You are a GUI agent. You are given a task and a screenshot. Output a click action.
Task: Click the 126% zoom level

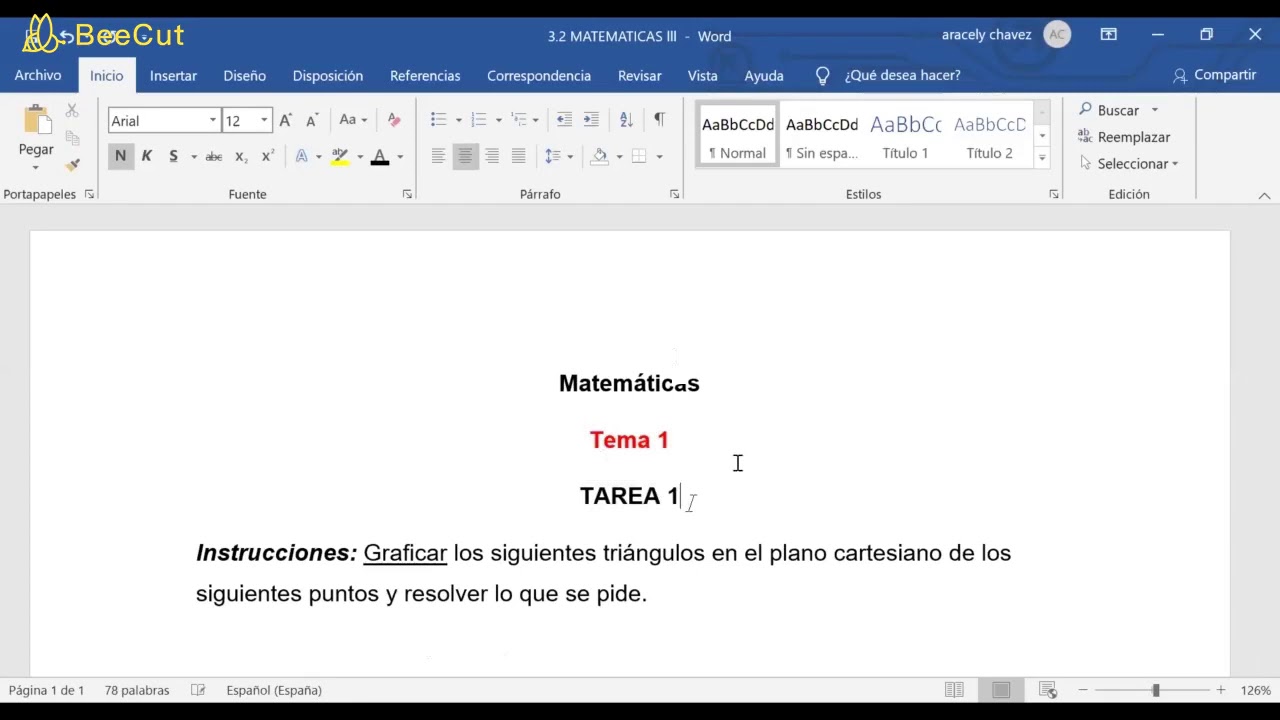click(x=1256, y=690)
